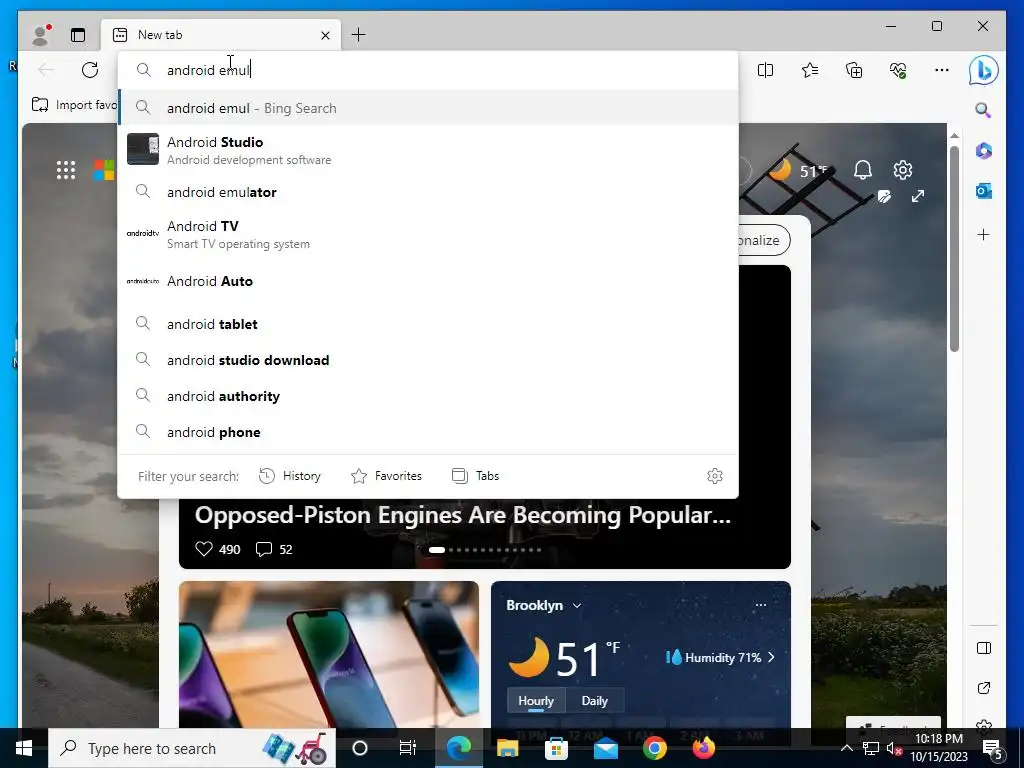Filter search by History
This screenshot has width=1024, height=768.
click(x=290, y=476)
